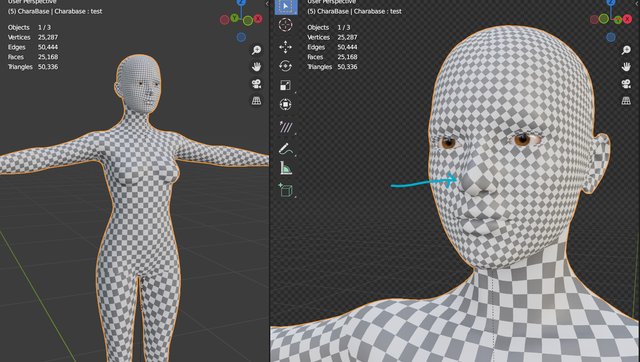Toggle camera view in the right viewport
This screenshot has width=640, height=362.
point(626,84)
